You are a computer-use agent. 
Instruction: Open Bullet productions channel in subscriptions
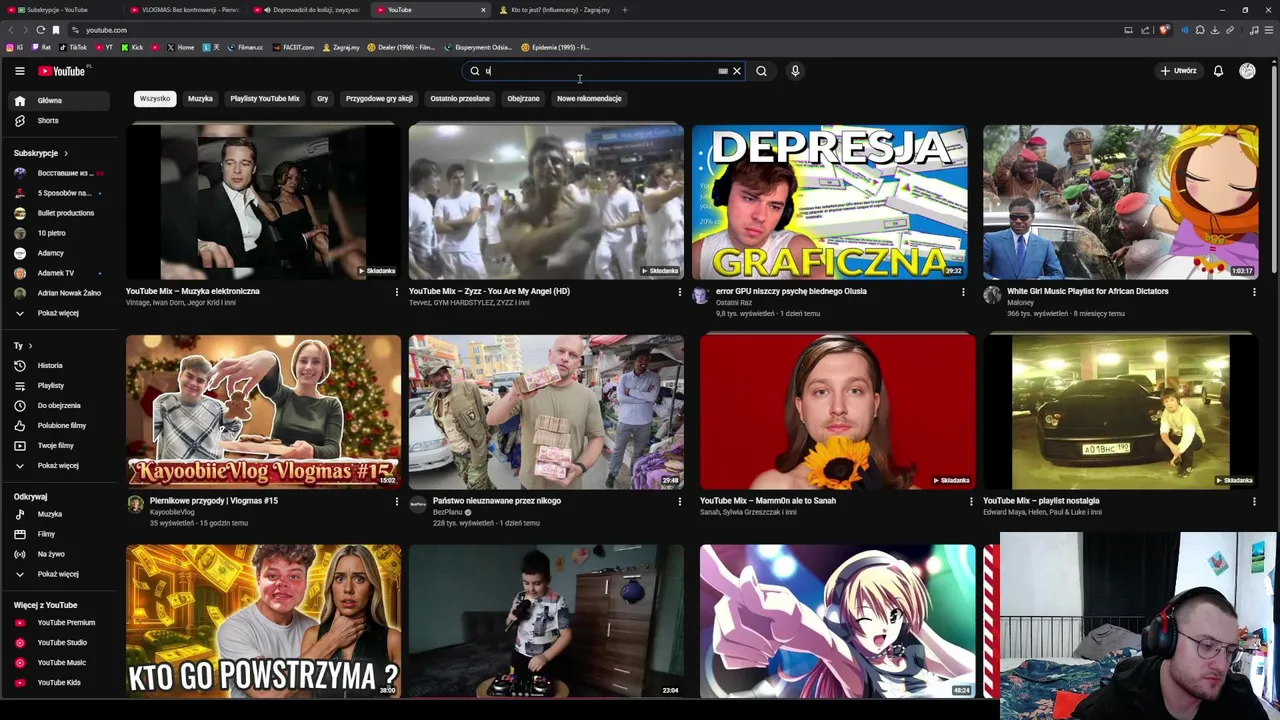pyautogui.click(x=60, y=213)
